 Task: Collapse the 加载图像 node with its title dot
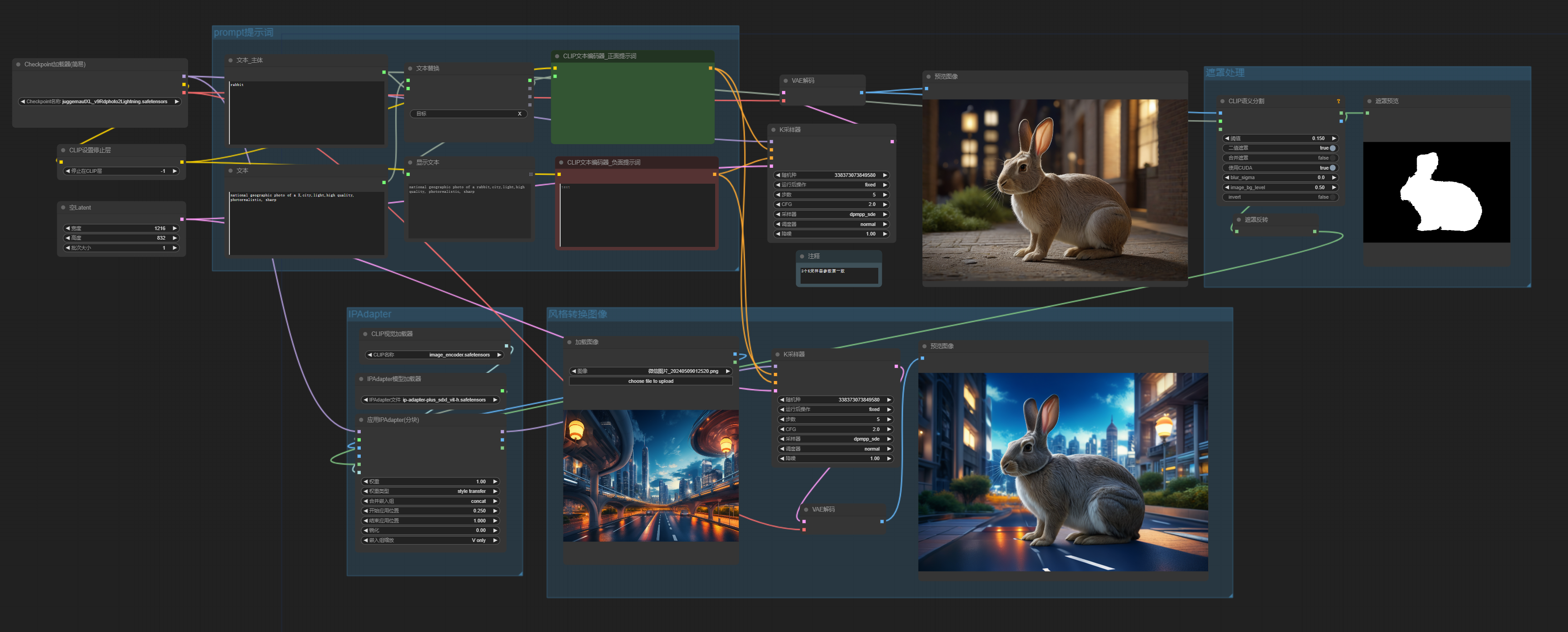(569, 342)
